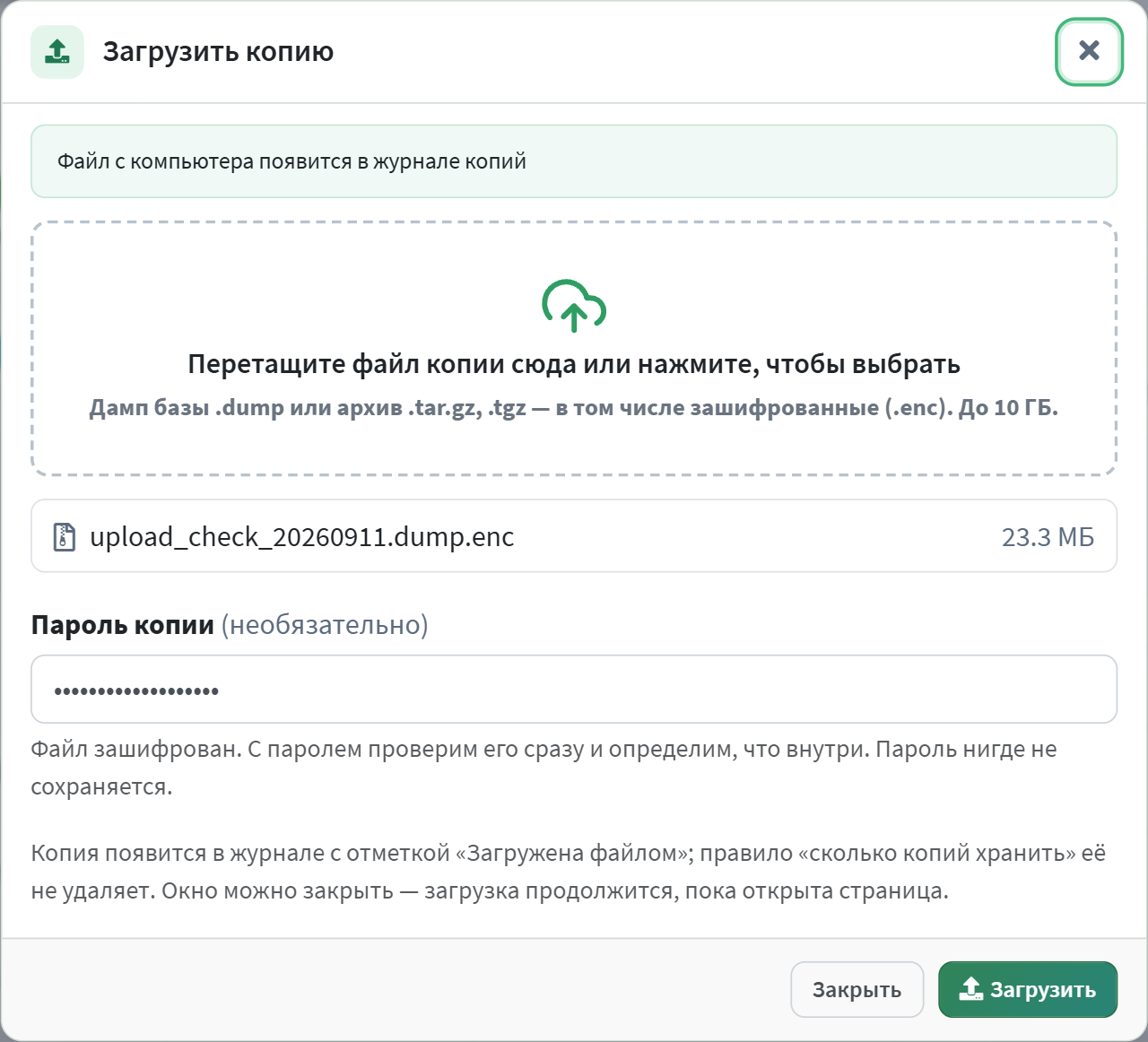Viewport: 1148px width, 1042px height.
Task: Click the file size text '23.3 МБ'
Action: pos(1048,537)
